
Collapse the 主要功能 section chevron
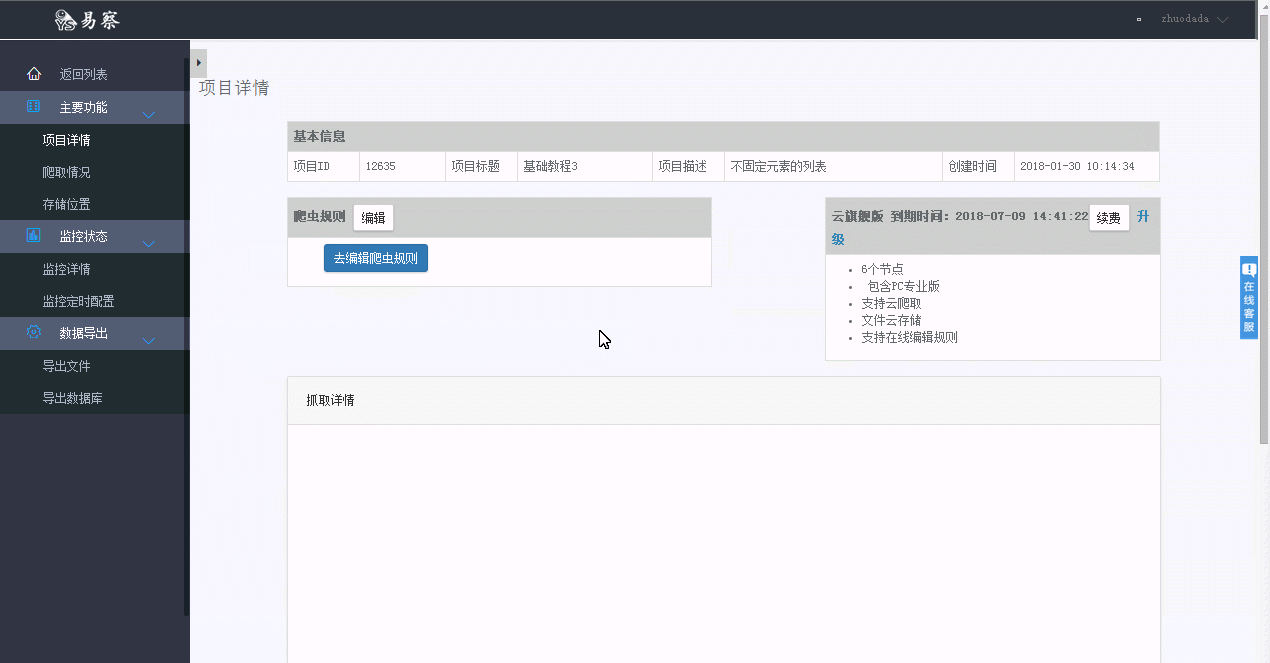[x=149, y=115]
